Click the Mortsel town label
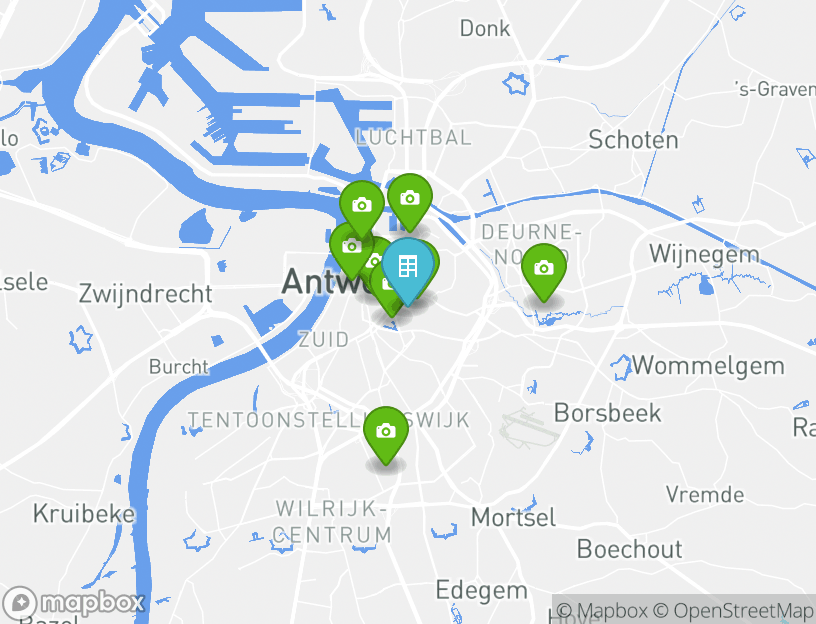816x624 pixels. [x=513, y=518]
